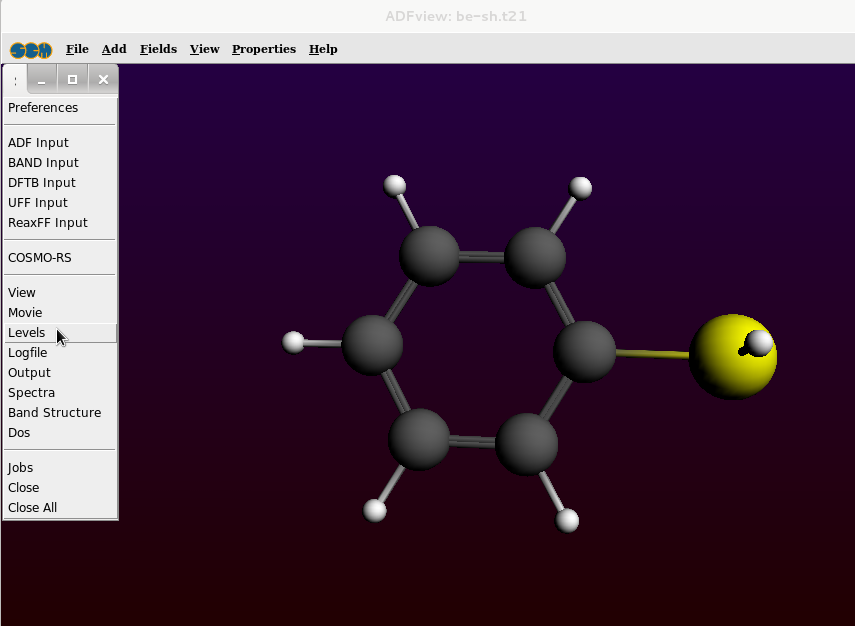
Task: Select Preferences in the popup menu
Action: 43,108
